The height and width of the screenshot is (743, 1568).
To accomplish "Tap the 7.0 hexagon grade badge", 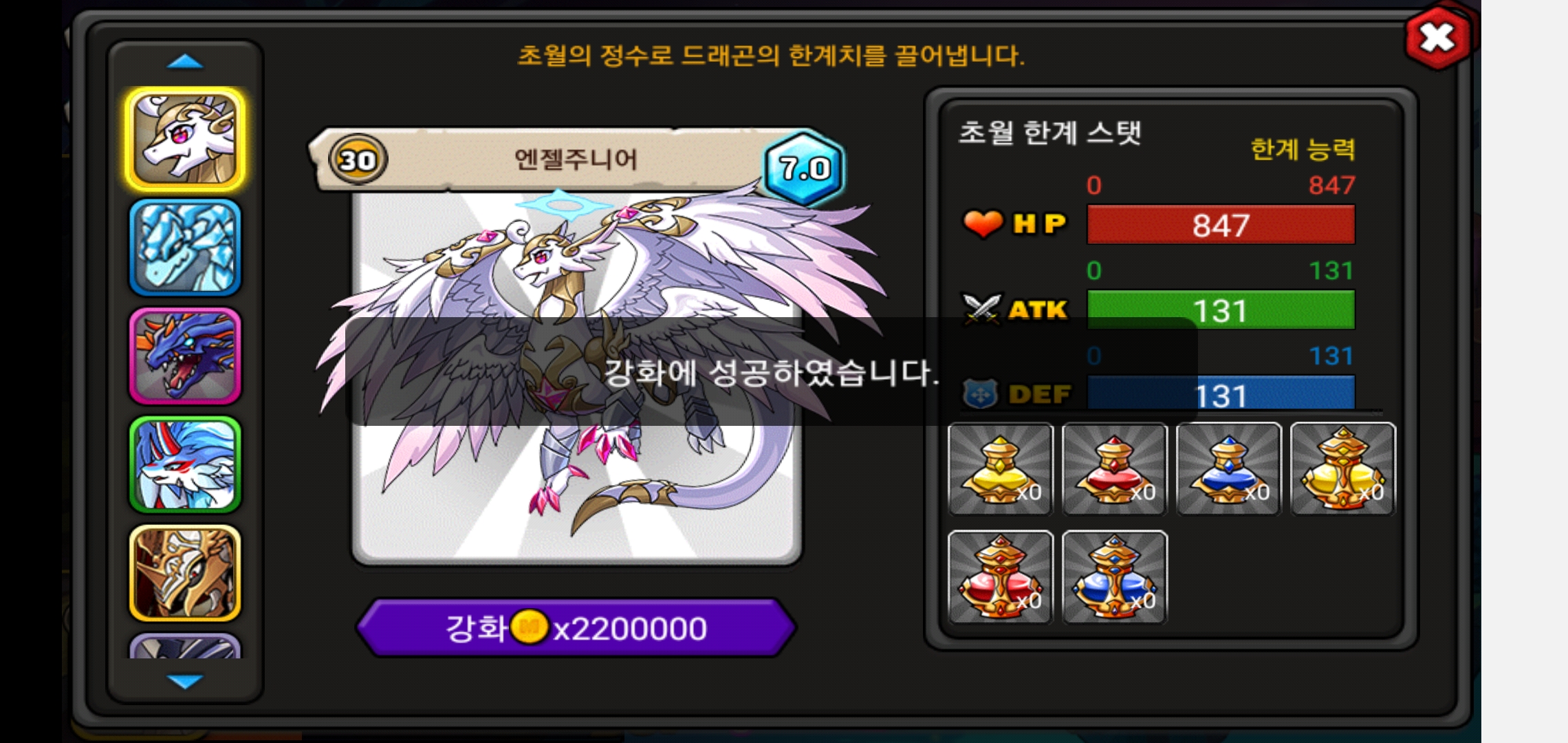I will 804,167.
